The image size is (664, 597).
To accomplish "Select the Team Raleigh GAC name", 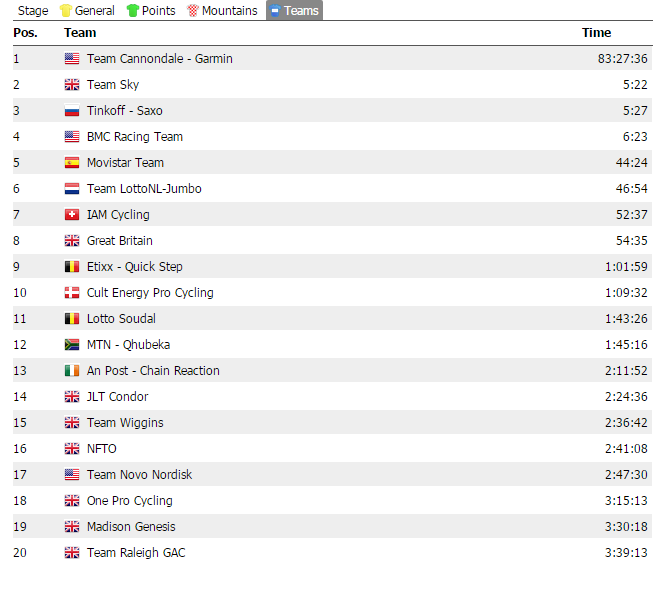I will click(136, 553).
